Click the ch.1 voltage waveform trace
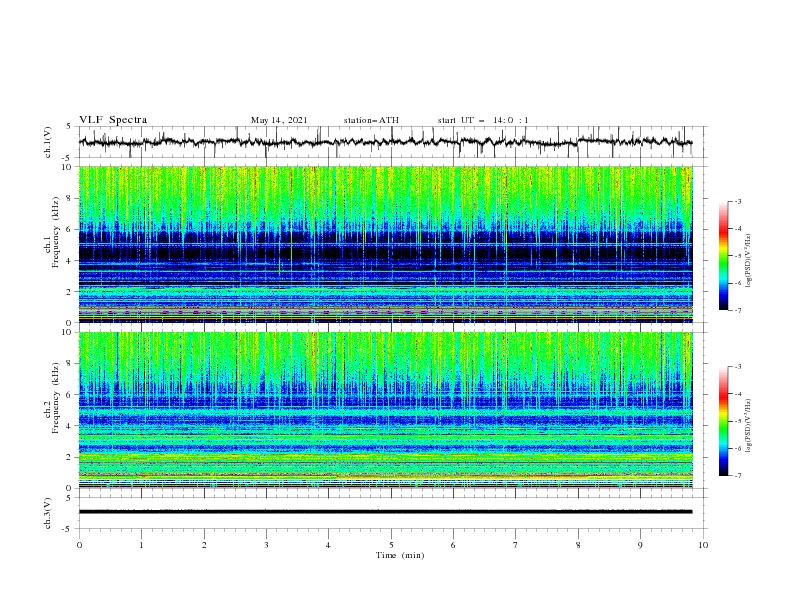Viewport: 792px width, 612px height. pos(385,142)
